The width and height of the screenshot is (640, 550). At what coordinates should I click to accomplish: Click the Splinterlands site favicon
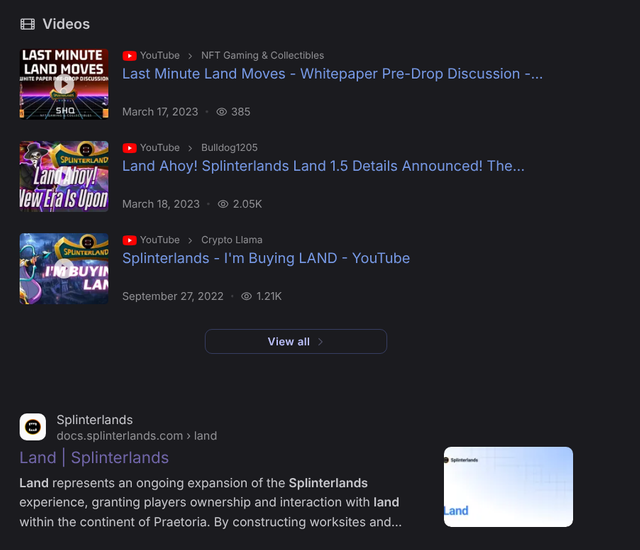[x=33, y=427]
